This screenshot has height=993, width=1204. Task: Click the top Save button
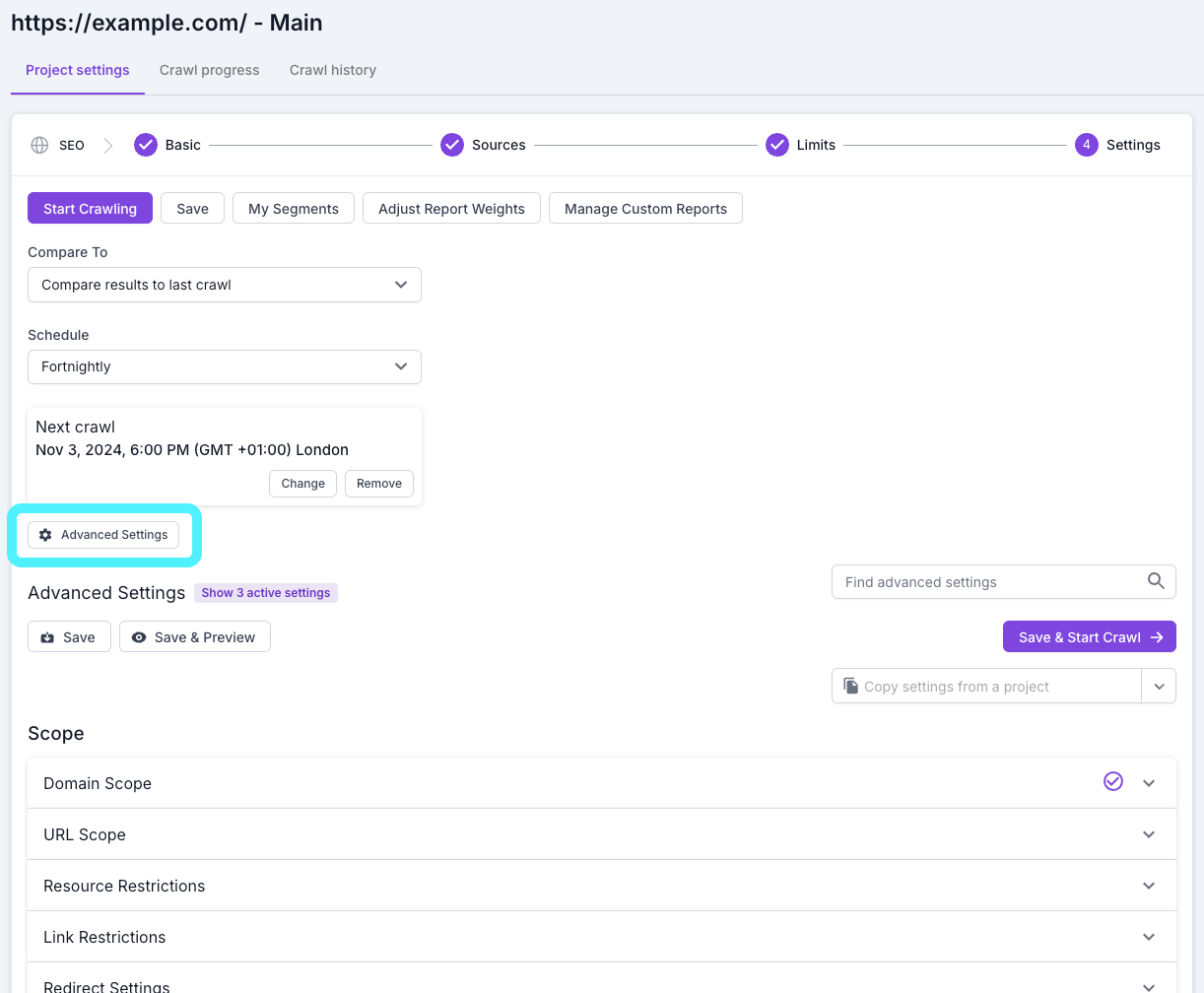193,209
